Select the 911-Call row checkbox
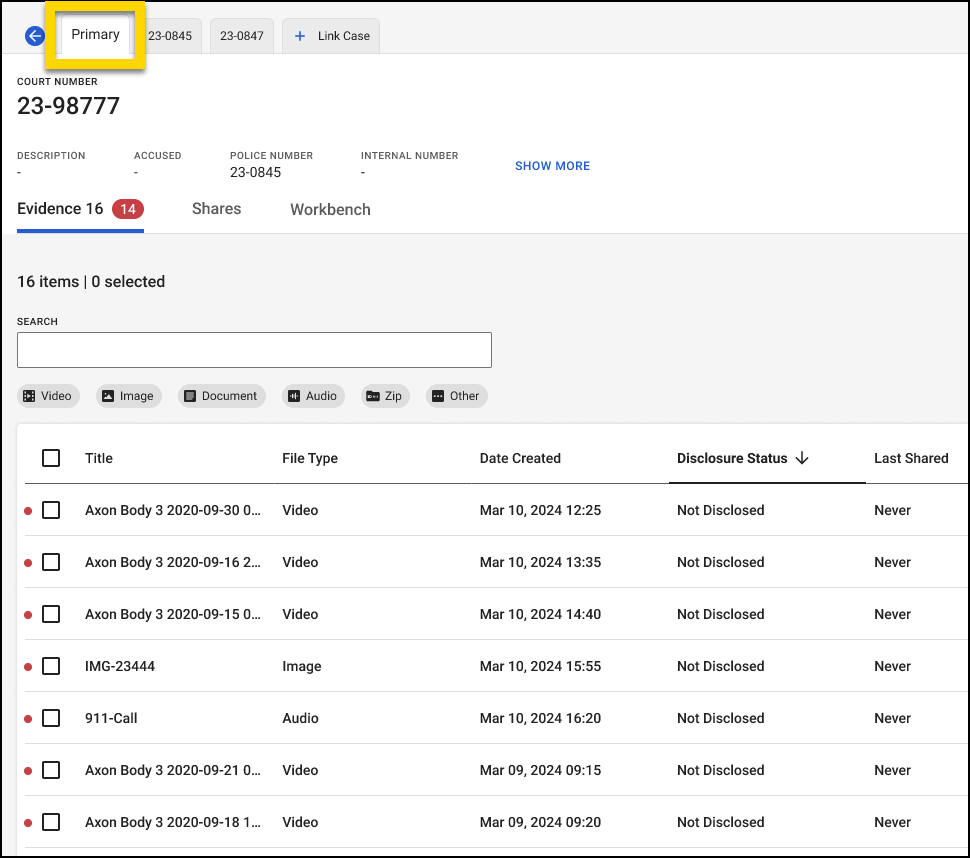Viewport: 970px width, 858px height. point(51,718)
